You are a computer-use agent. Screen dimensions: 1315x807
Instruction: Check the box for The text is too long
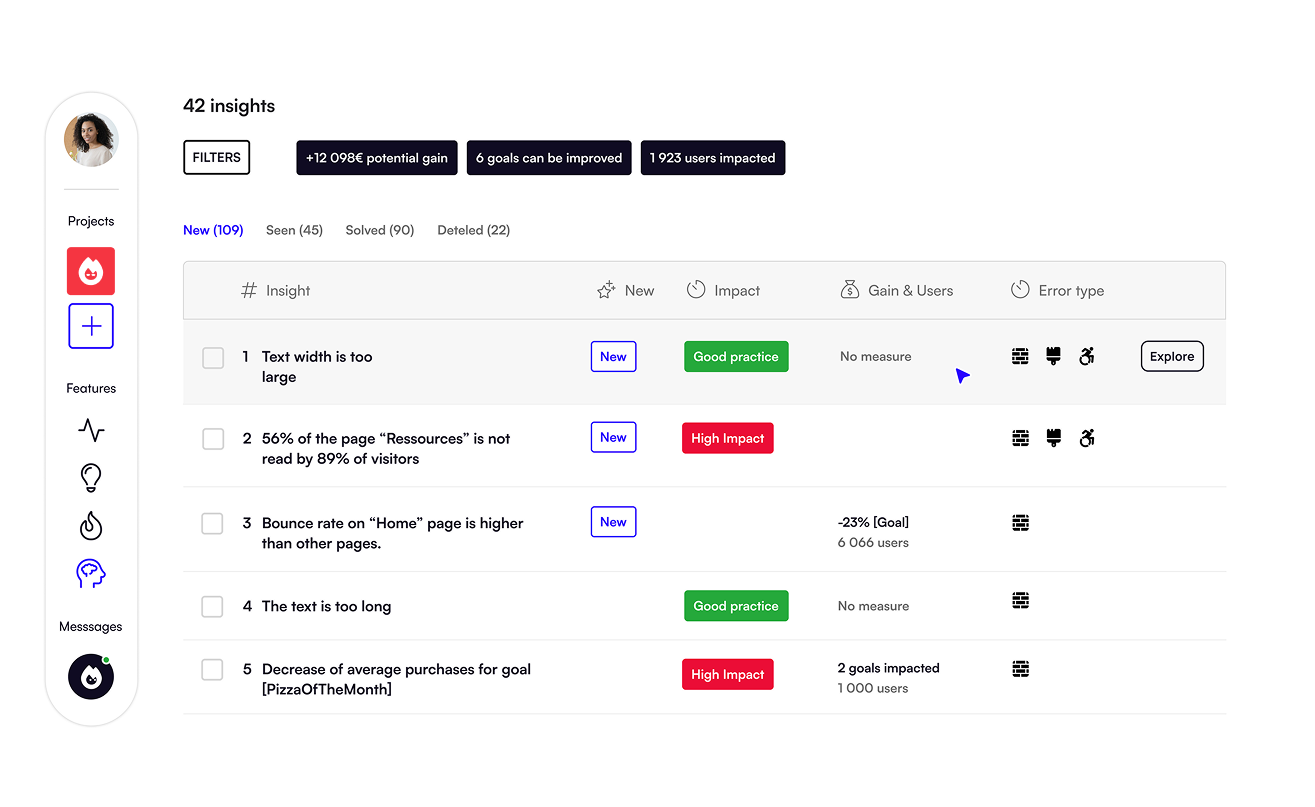212,607
